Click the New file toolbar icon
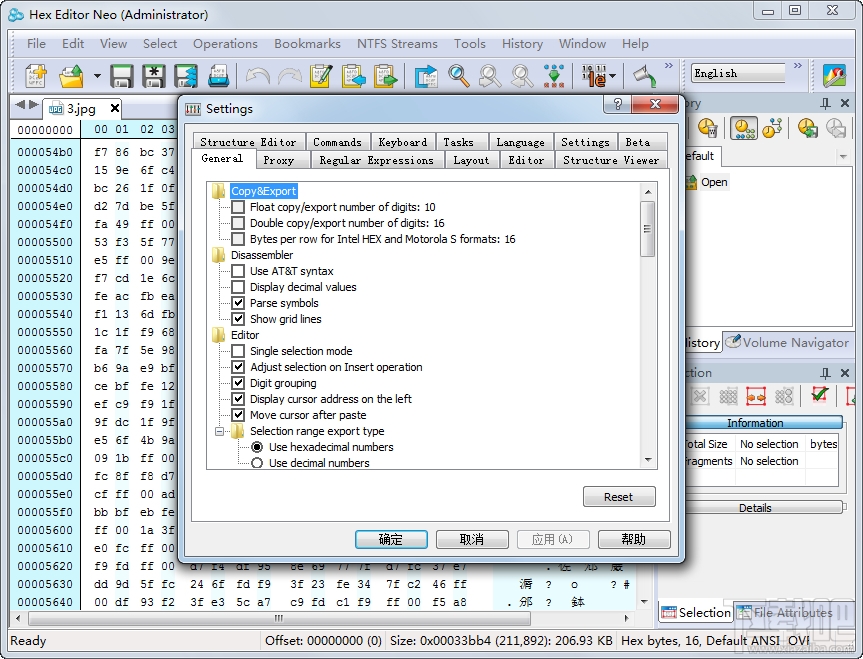This screenshot has width=863, height=659. (x=36, y=75)
